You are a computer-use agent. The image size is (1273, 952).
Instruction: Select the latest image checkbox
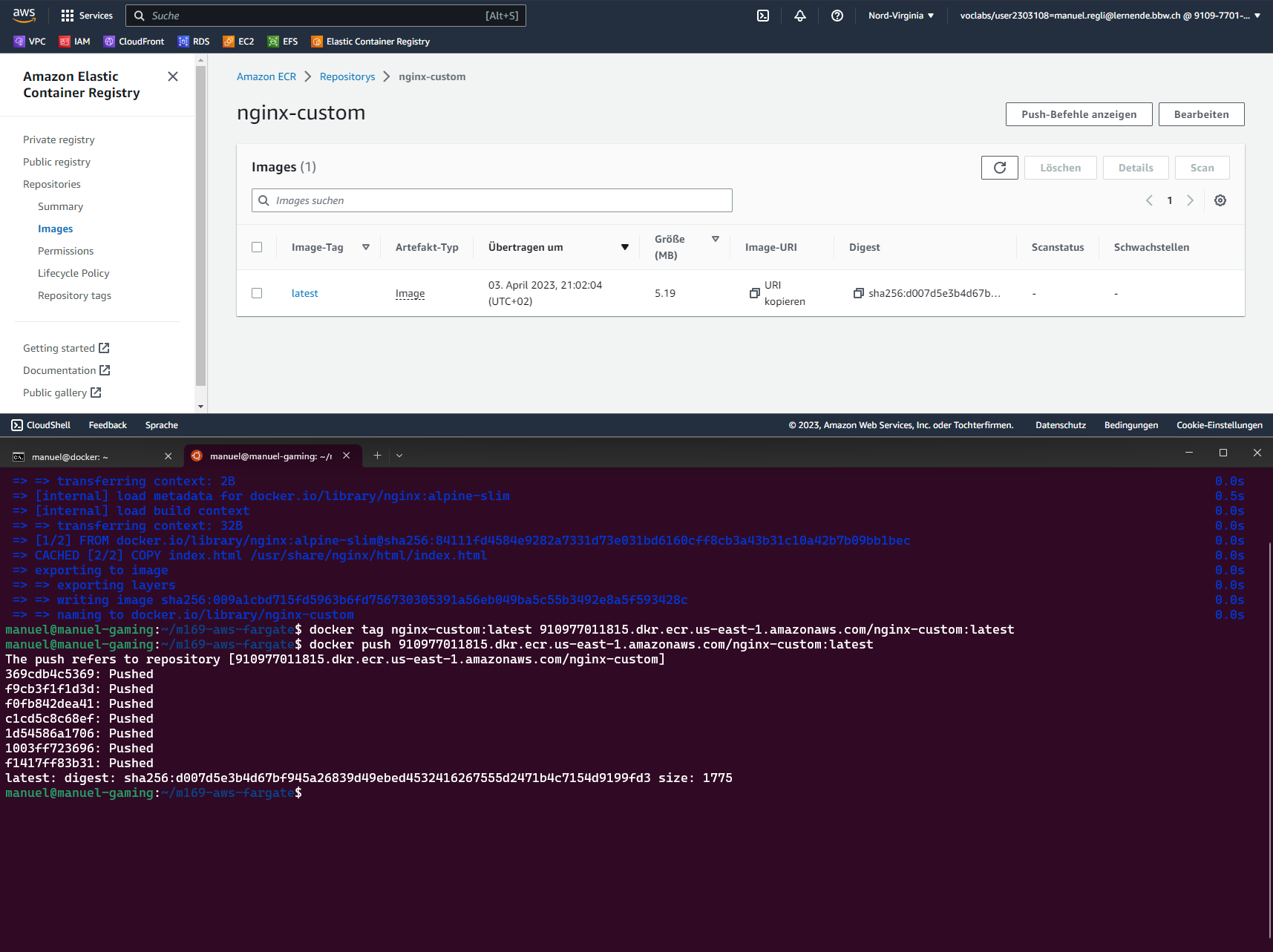[x=257, y=293]
